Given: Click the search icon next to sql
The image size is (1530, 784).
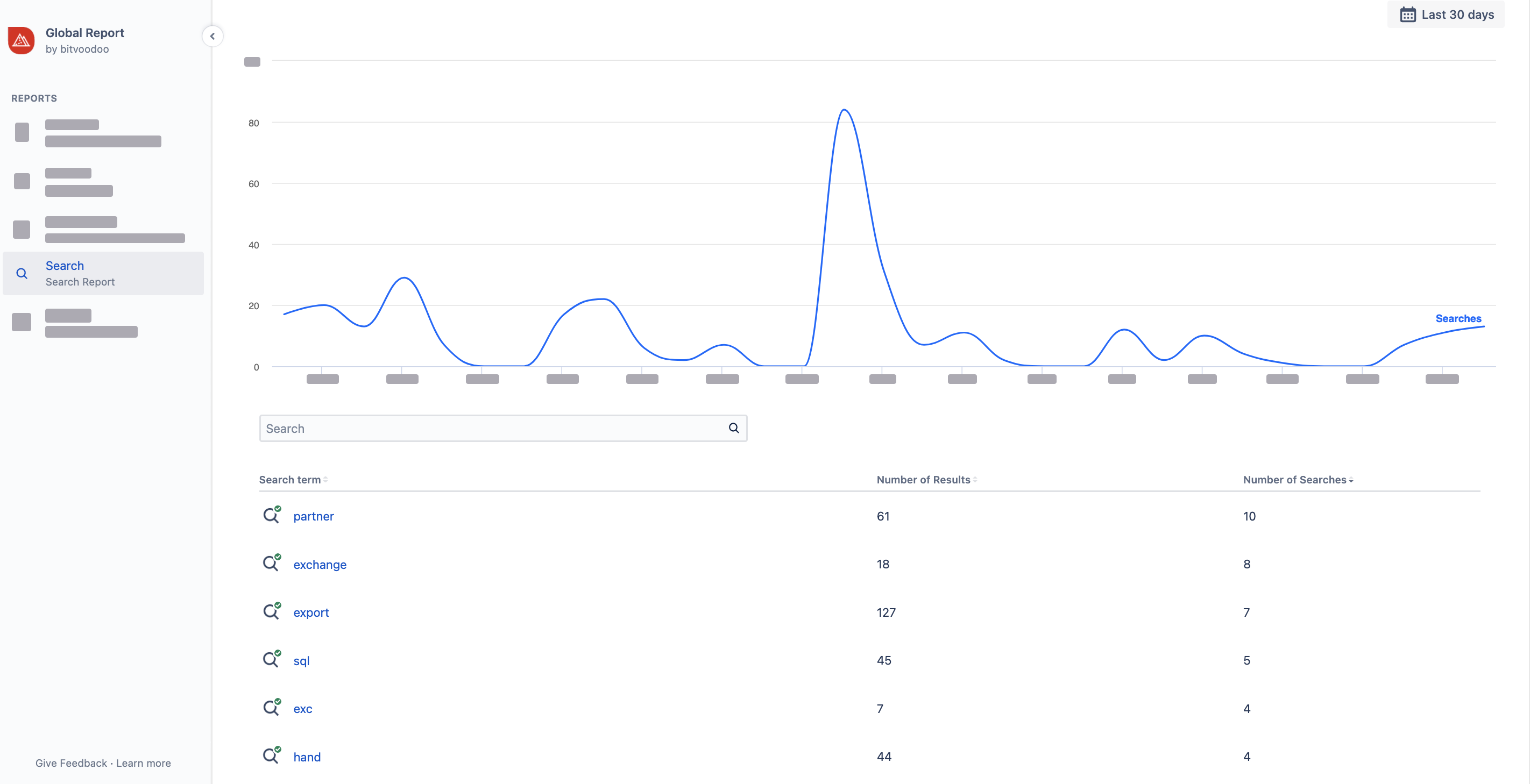Looking at the screenshot, I should (x=272, y=659).
